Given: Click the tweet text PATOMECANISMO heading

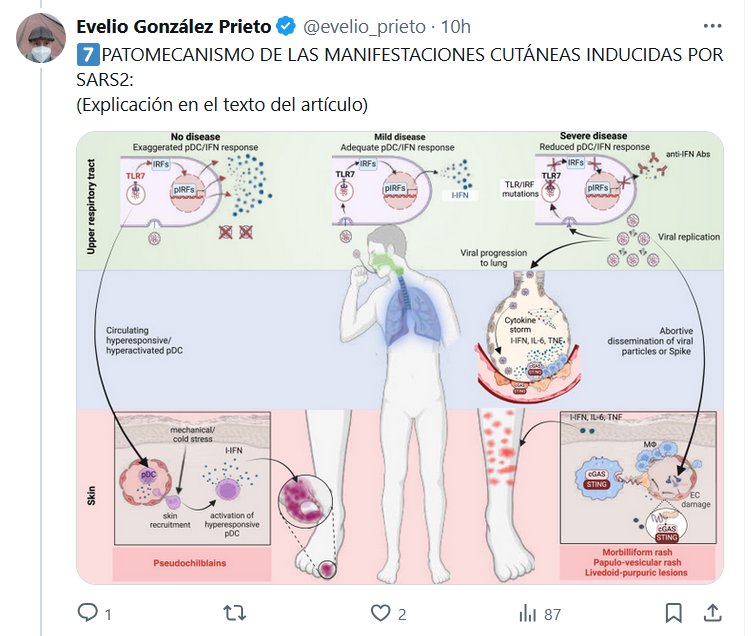Looking at the screenshot, I should tap(412, 55).
